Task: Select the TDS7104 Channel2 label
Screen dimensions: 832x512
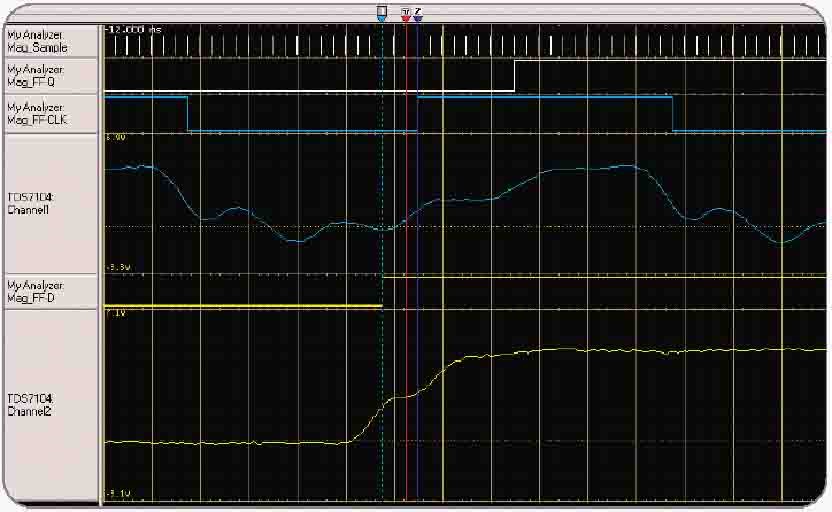Action: (x=31, y=404)
